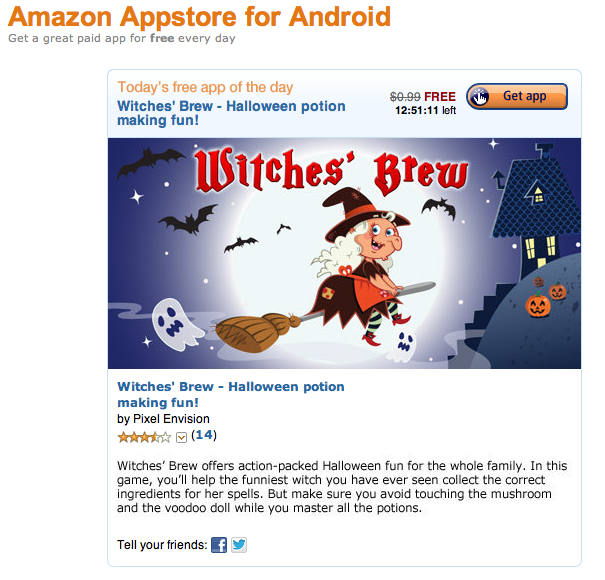Select the by Pixel Envision developer text
The height and width of the screenshot is (580, 605).
click(x=163, y=419)
